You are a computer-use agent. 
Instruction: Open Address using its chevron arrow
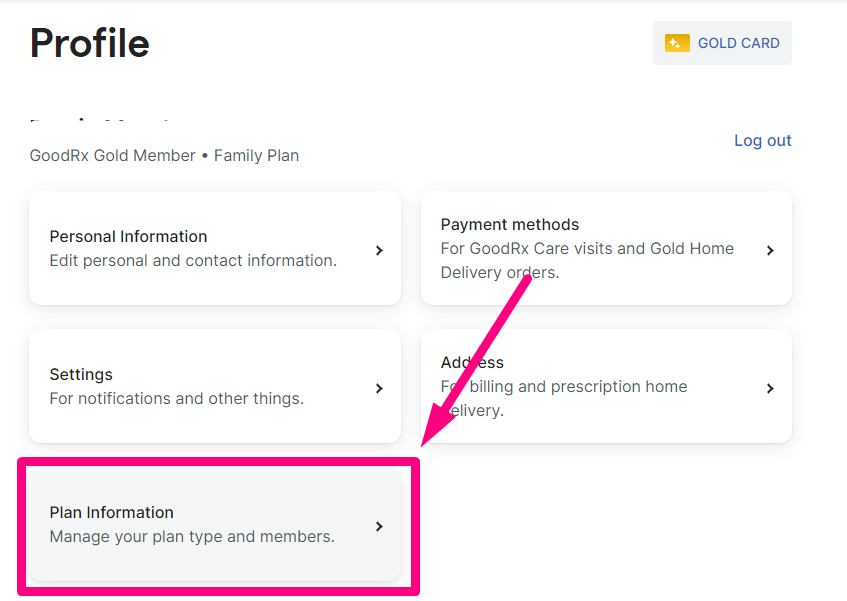(x=770, y=388)
